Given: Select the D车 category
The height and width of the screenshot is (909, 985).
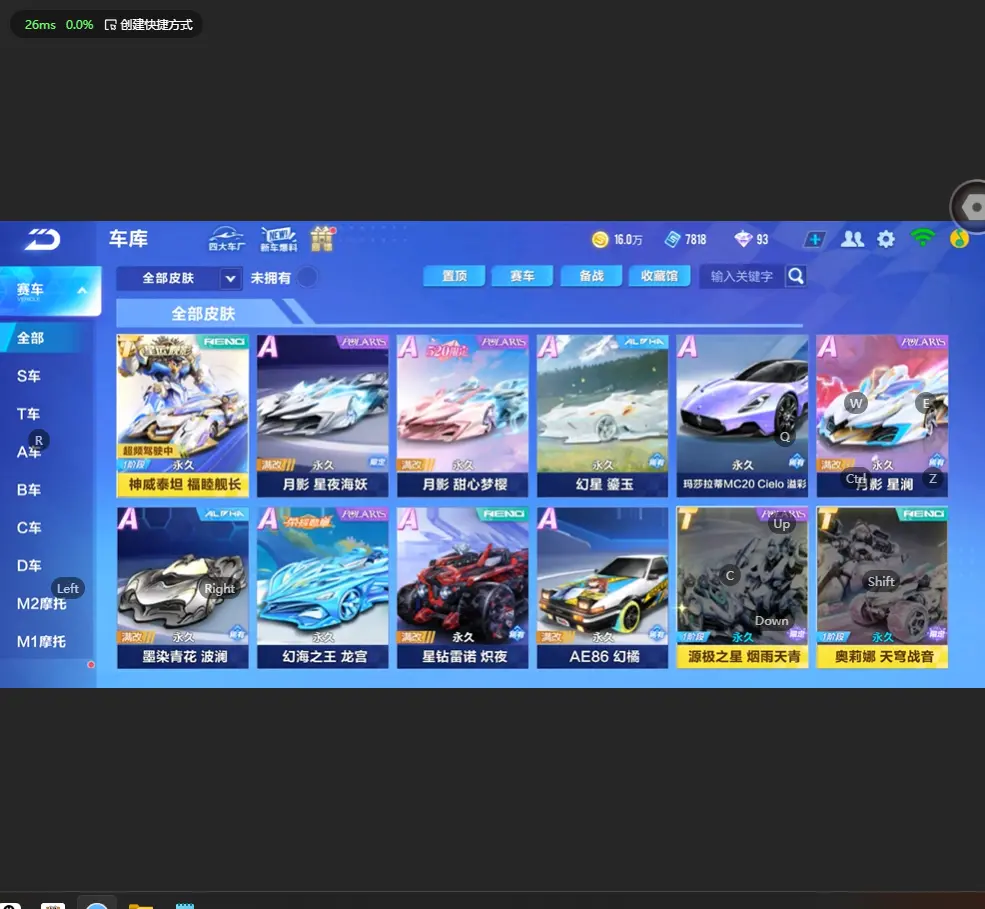Looking at the screenshot, I should tap(29, 565).
